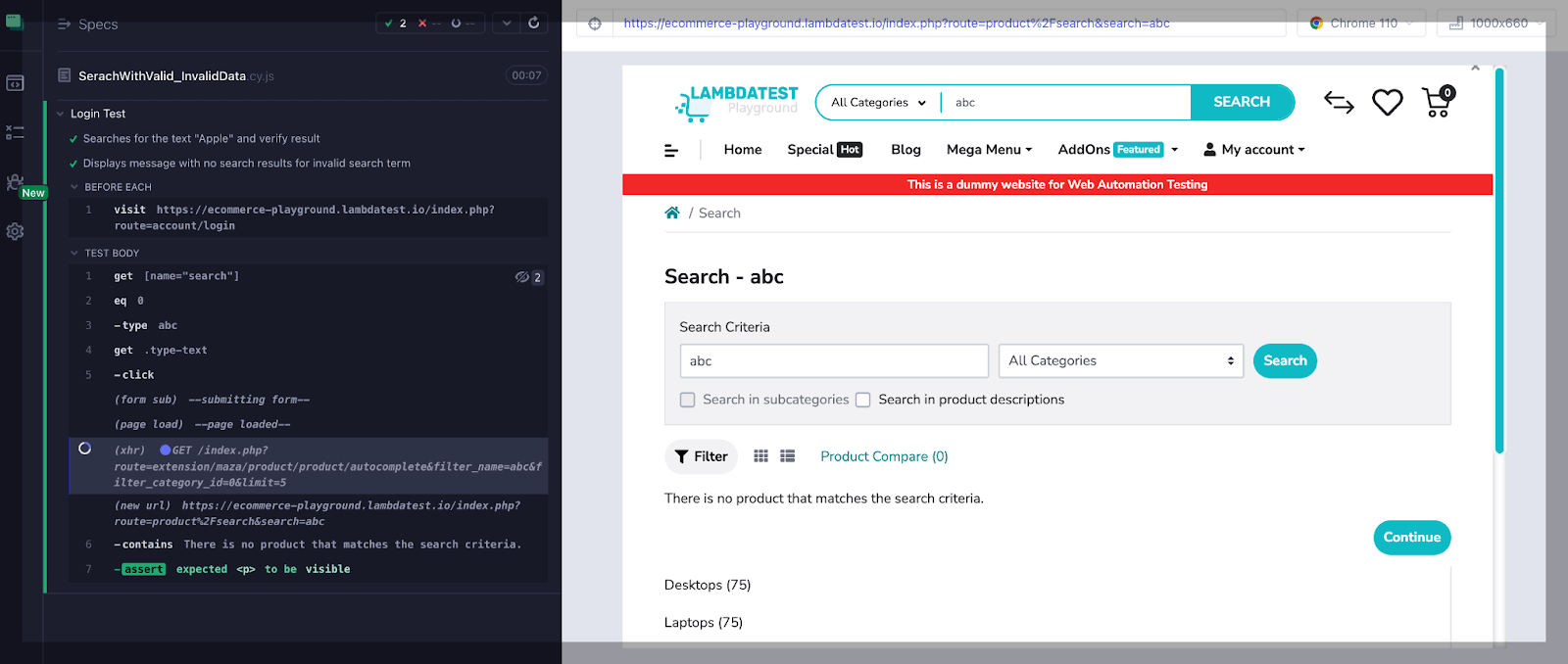Viewport: 1568px width, 664px height.
Task: Click the Chrome browser icon
Action: point(1316,24)
